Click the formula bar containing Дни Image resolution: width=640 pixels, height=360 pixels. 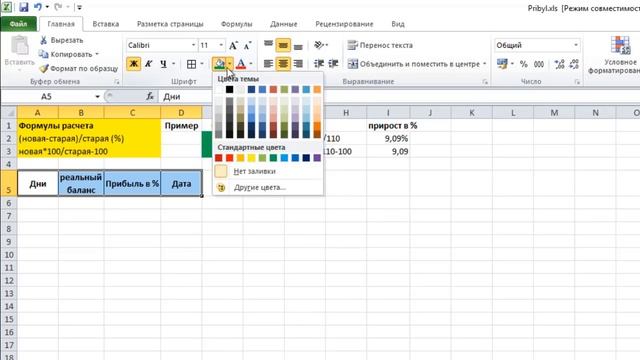pyautogui.click(x=400, y=96)
